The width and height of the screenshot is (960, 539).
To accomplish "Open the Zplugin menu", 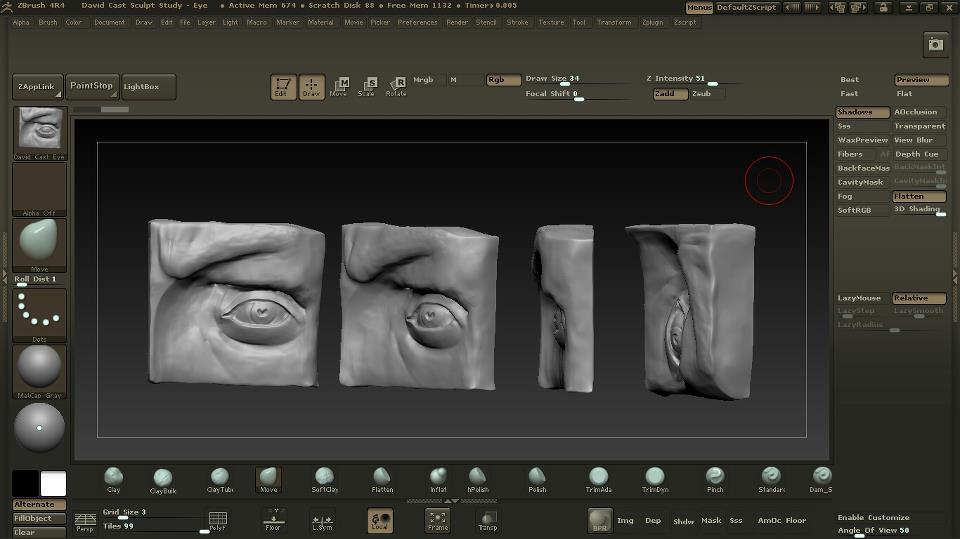I will 653,23.
